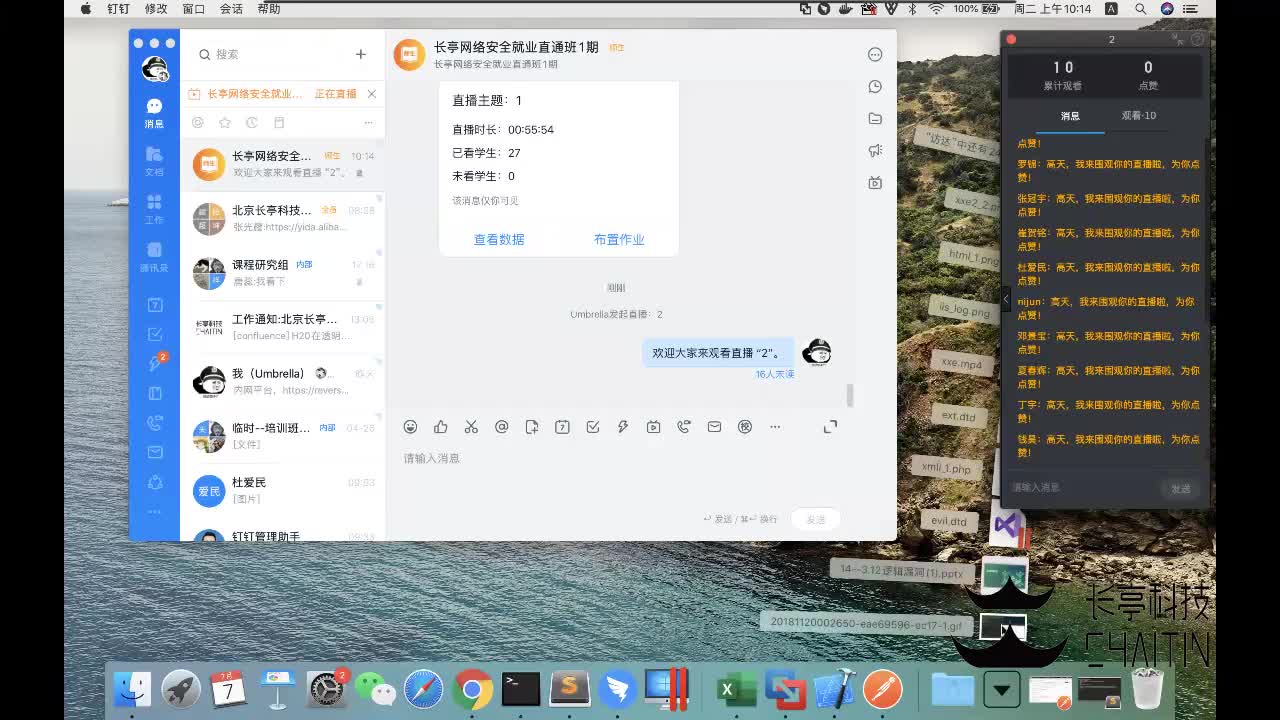Filter conversations by @ mentions
The height and width of the screenshot is (720, 1280).
tap(198, 123)
